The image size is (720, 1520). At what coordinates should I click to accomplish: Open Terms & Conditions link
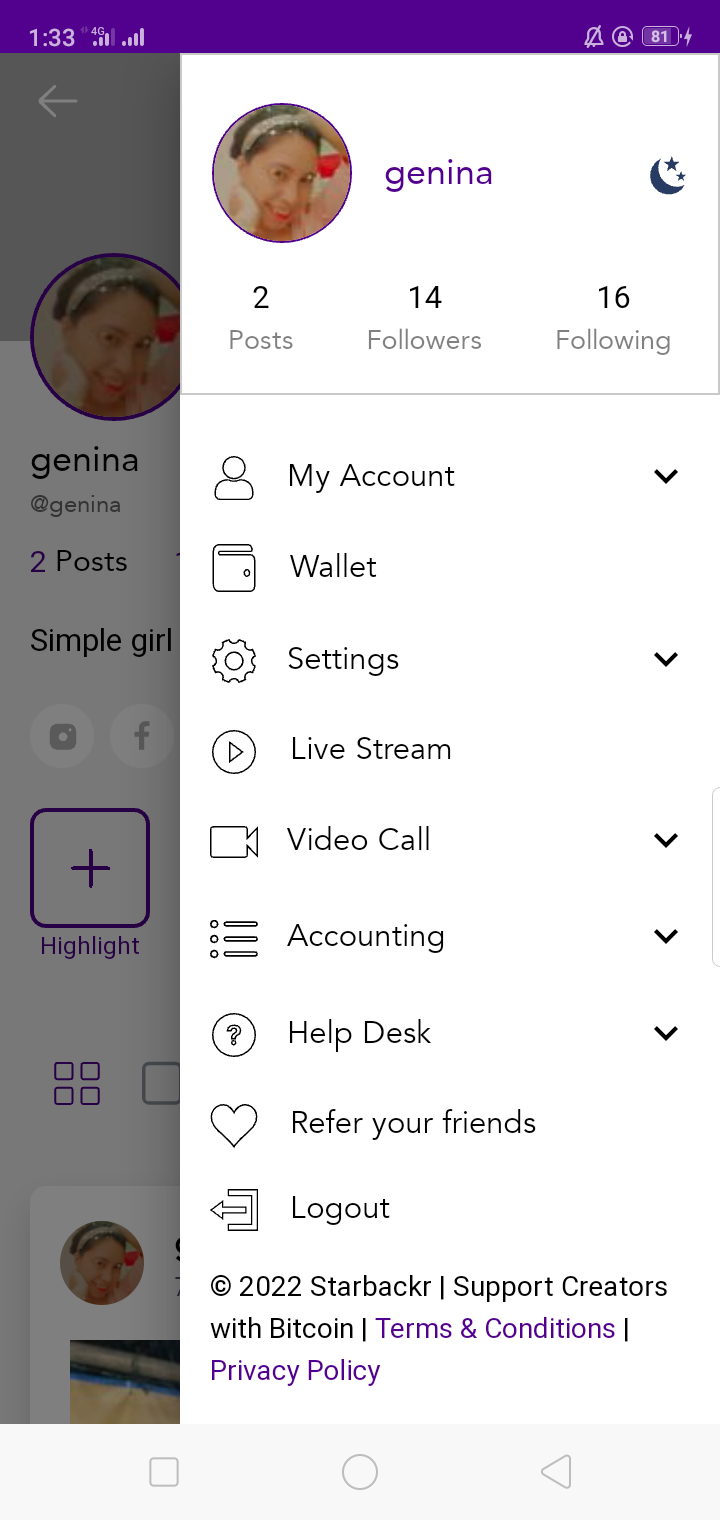click(495, 1328)
